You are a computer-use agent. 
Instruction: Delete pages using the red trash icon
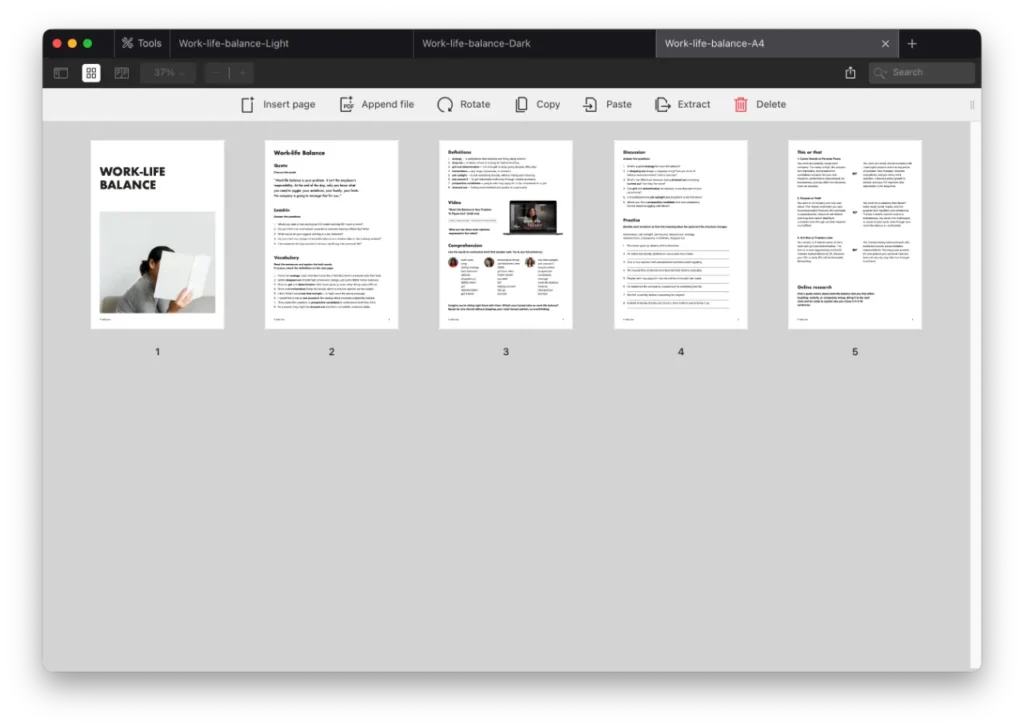(760, 104)
